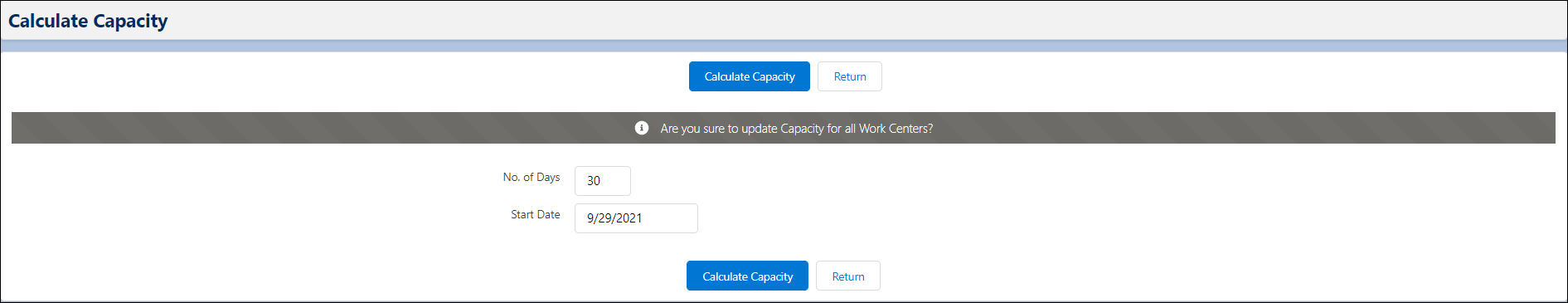Click the light blue strip under the title
The width and height of the screenshot is (1568, 303).
[x=784, y=46]
